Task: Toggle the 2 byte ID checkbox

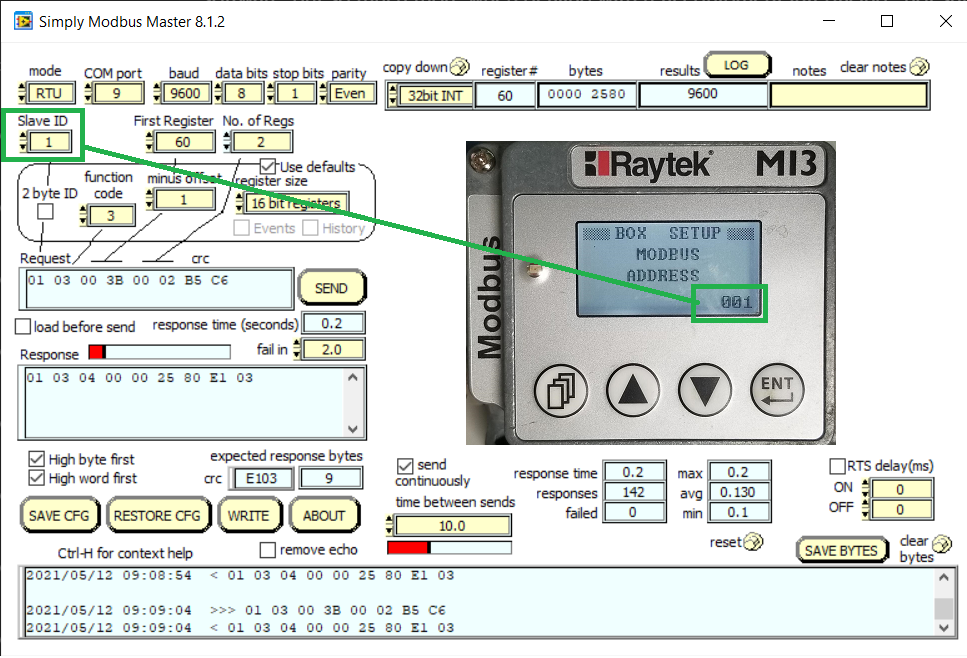Action: point(45,212)
